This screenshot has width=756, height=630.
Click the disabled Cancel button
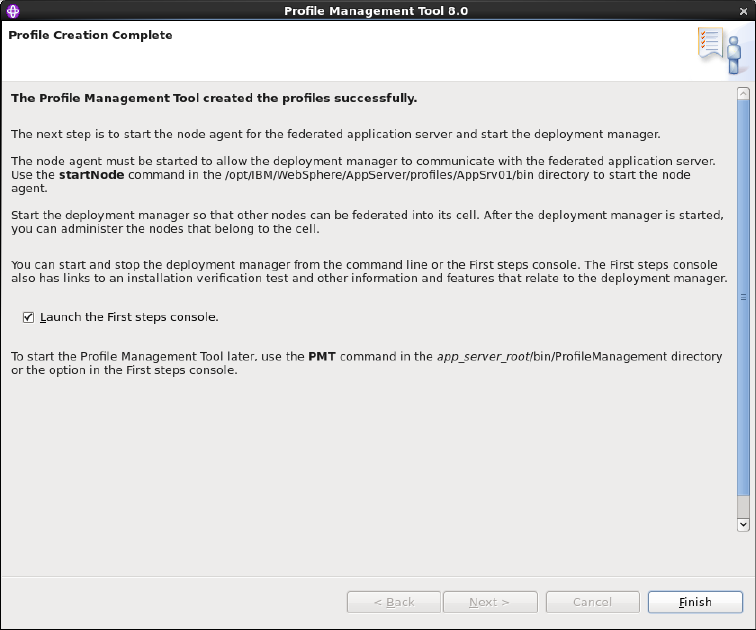pyautogui.click(x=593, y=602)
